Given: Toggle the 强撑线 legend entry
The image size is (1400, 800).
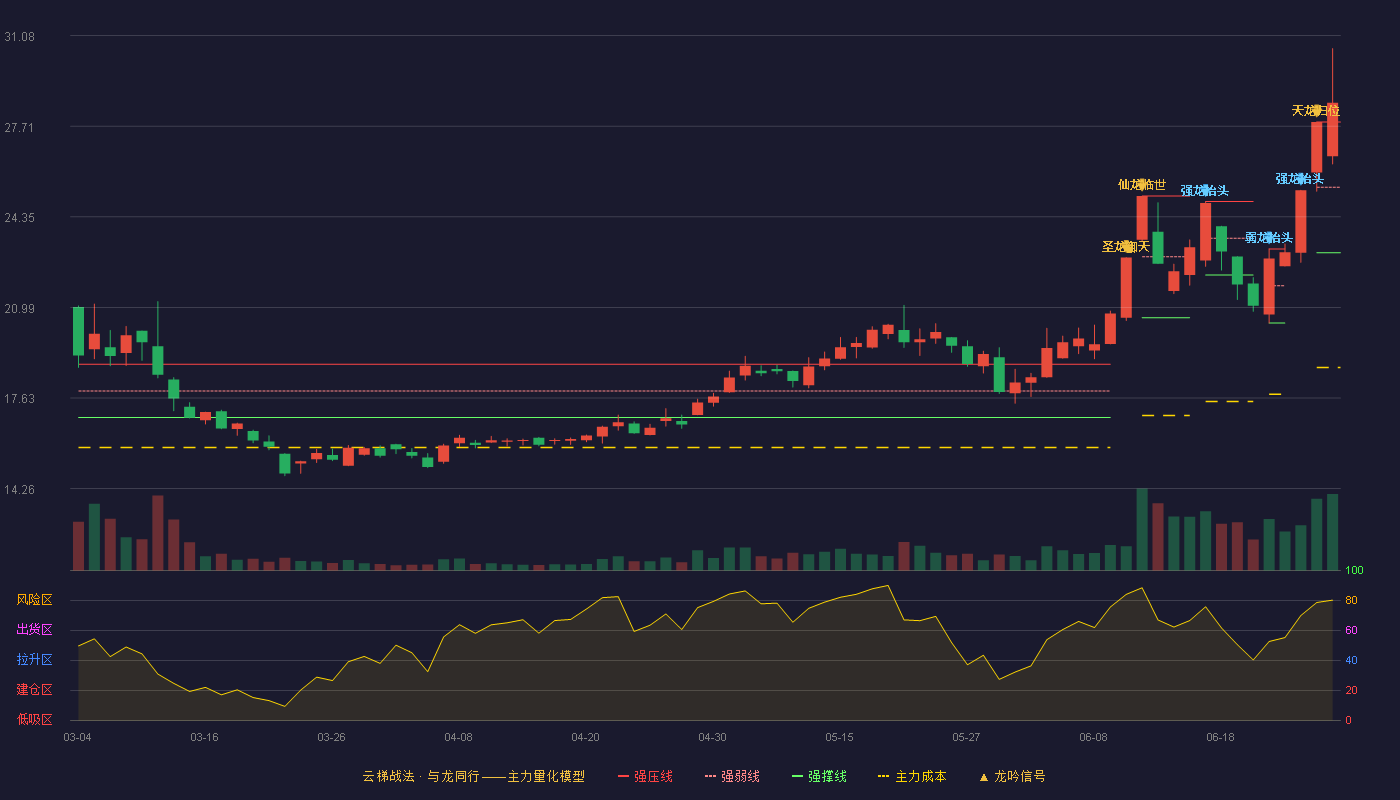Looking at the screenshot, I should tap(819, 776).
